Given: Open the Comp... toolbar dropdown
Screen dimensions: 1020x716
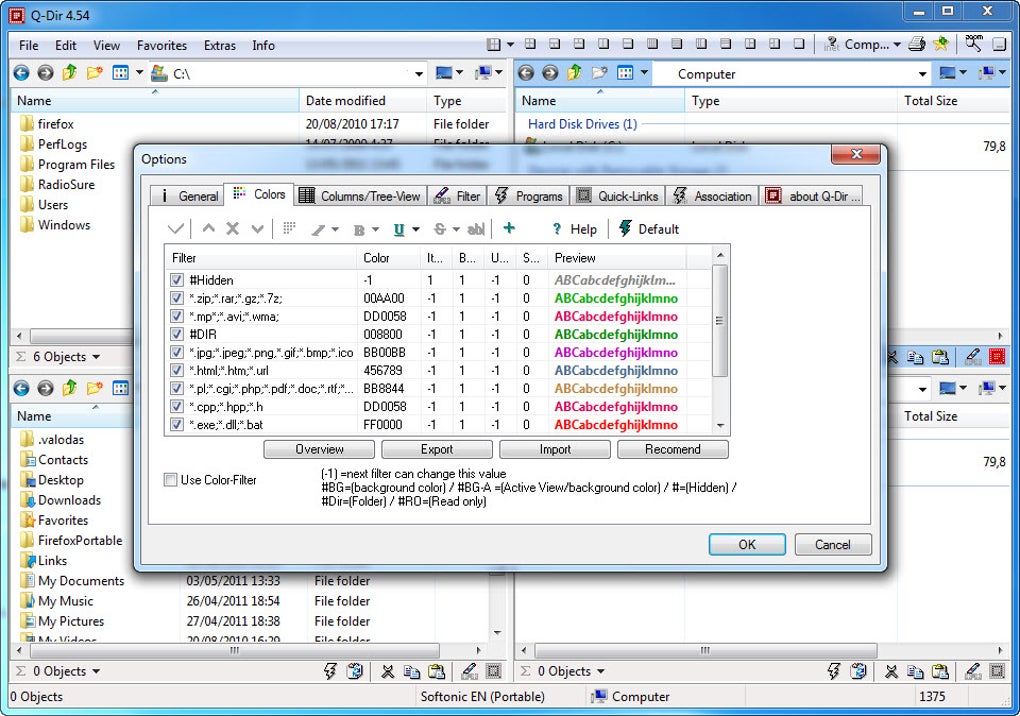Looking at the screenshot, I should [896, 45].
